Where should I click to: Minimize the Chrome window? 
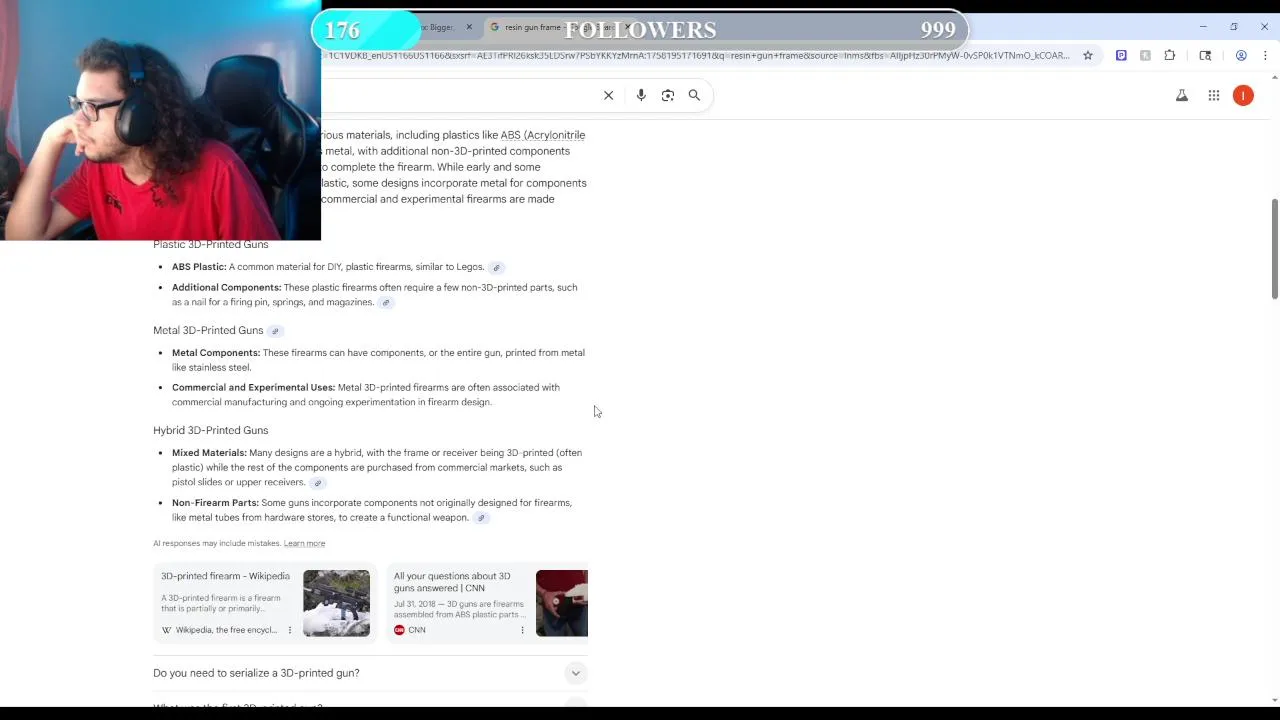coord(1203,27)
